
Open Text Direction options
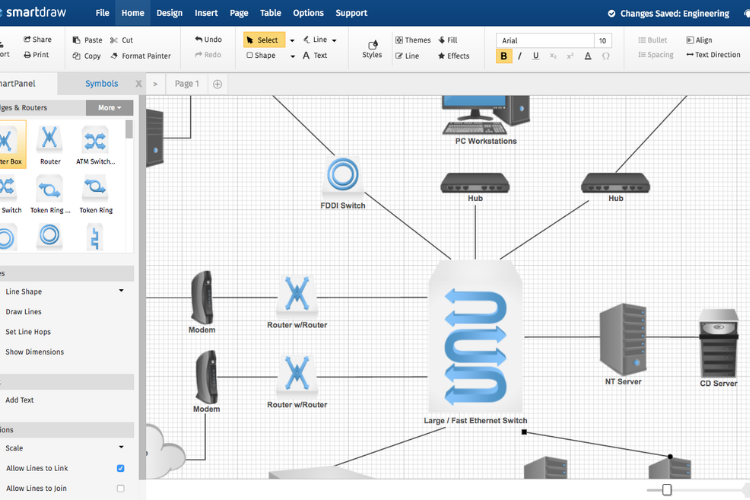(713, 55)
